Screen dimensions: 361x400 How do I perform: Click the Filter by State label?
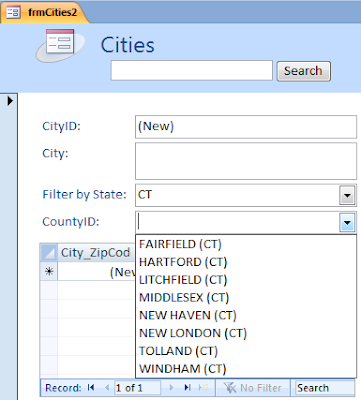coord(84,194)
